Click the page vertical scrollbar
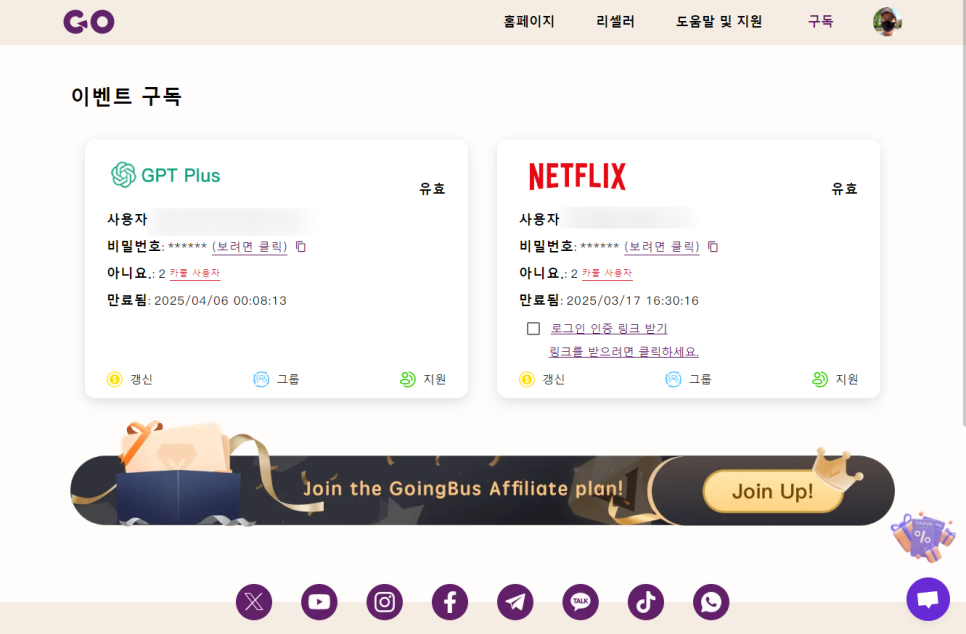 coord(964,213)
